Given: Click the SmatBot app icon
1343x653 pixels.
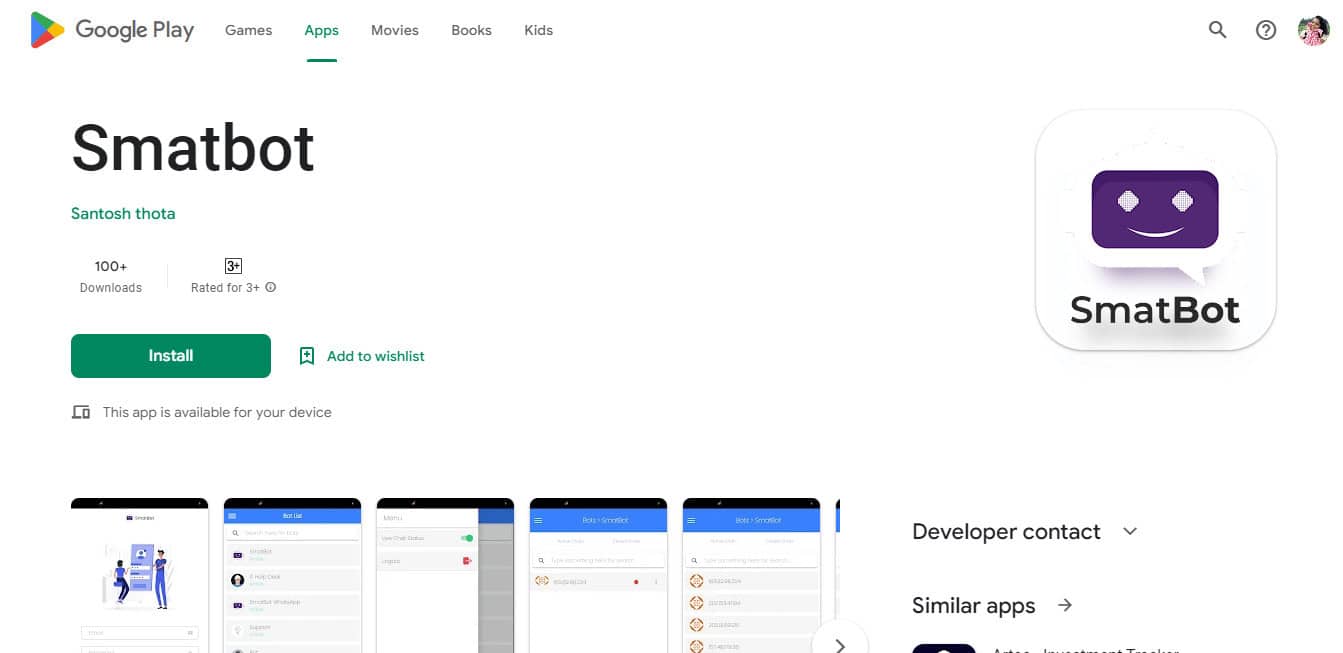Looking at the screenshot, I should (x=1156, y=230).
